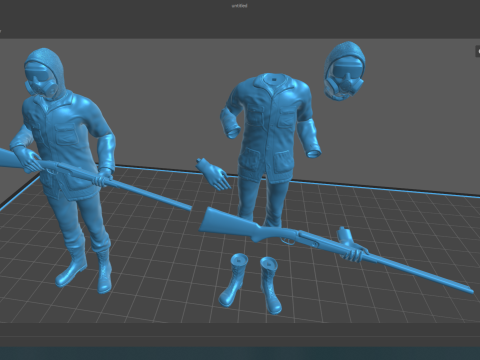Viewport: 480px width, 360px height.
Task: Select the right detached boot model
Action: pyautogui.click(x=271, y=285)
